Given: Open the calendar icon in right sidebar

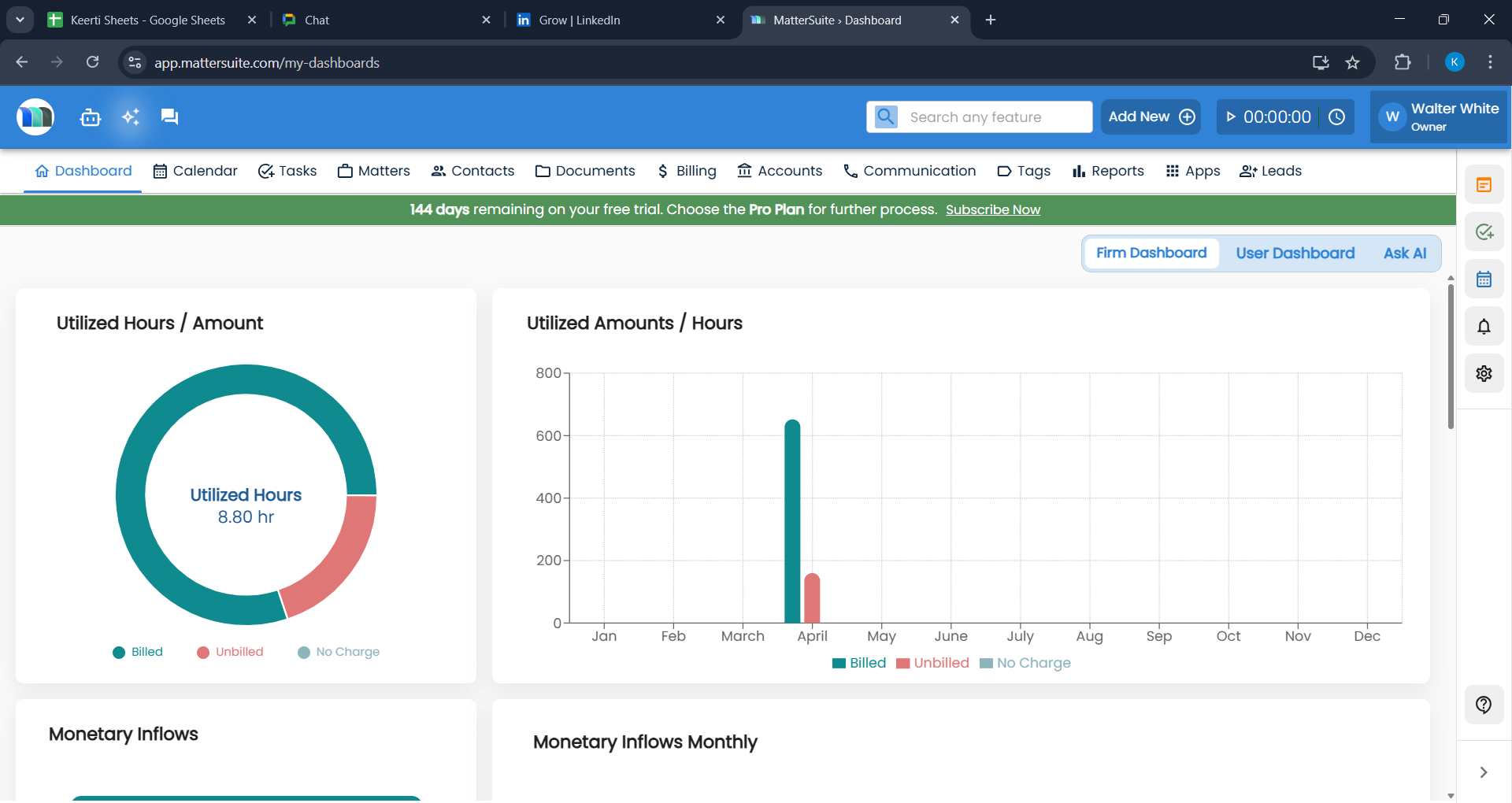Looking at the screenshot, I should click(x=1484, y=279).
